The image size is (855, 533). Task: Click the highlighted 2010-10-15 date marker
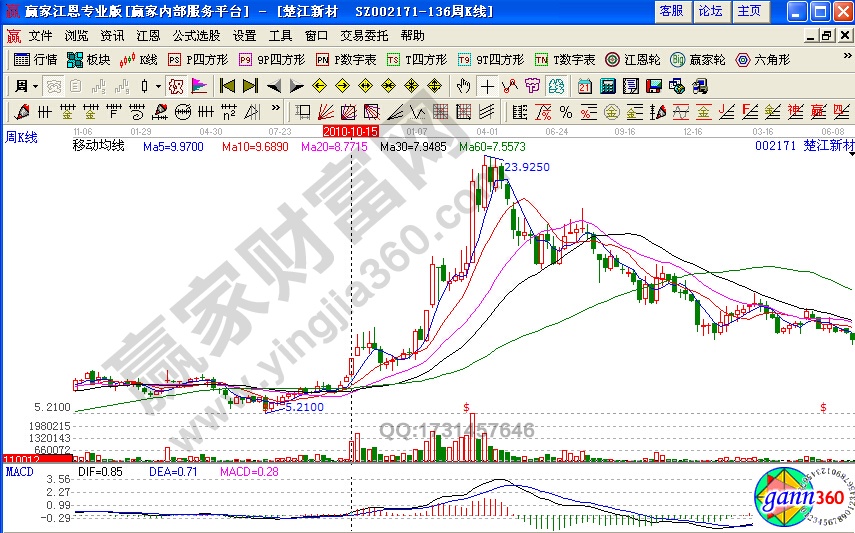click(x=349, y=131)
